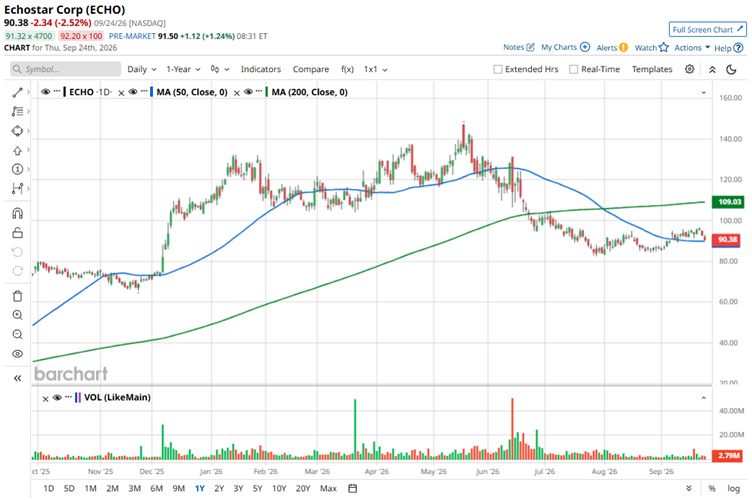This screenshot has height=500, width=752.
Task: Open Full Screen Chart
Action: click(x=707, y=30)
